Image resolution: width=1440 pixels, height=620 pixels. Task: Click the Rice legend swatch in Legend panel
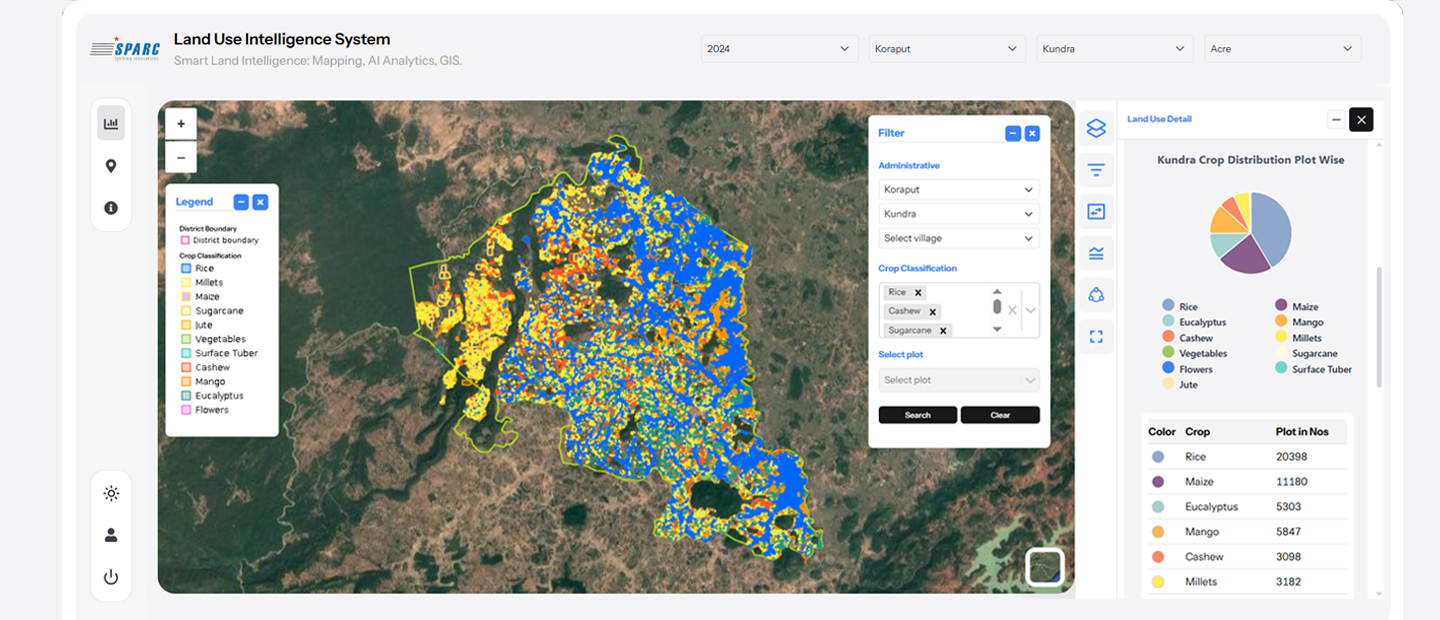(x=186, y=268)
